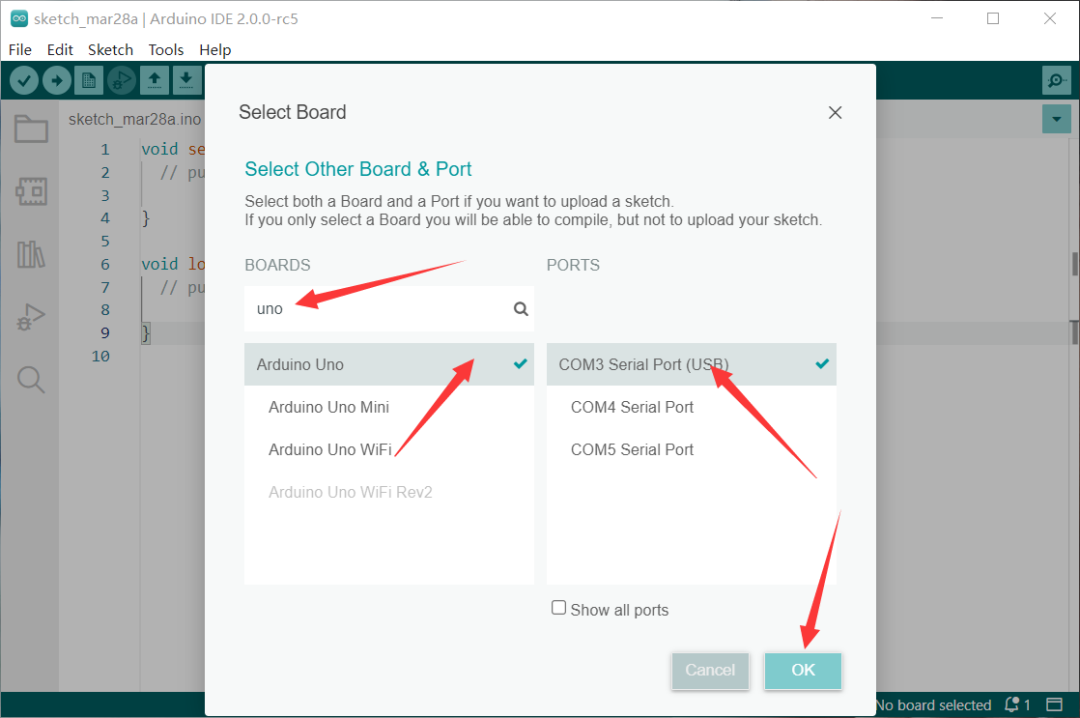Click line number 10 in editor gutter
Viewport: 1080px width, 718px height.
tap(101, 356)
